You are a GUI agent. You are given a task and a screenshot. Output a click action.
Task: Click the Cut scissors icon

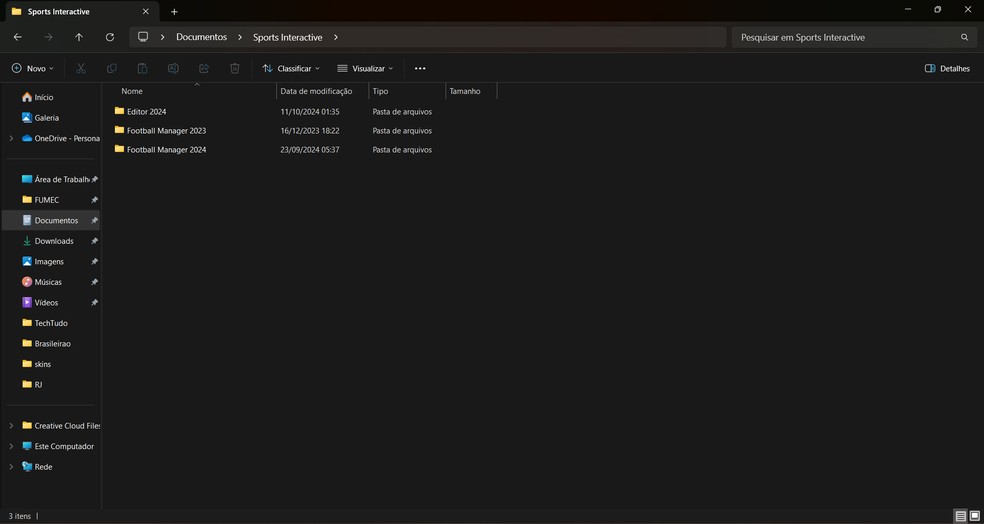click(81, 68)
